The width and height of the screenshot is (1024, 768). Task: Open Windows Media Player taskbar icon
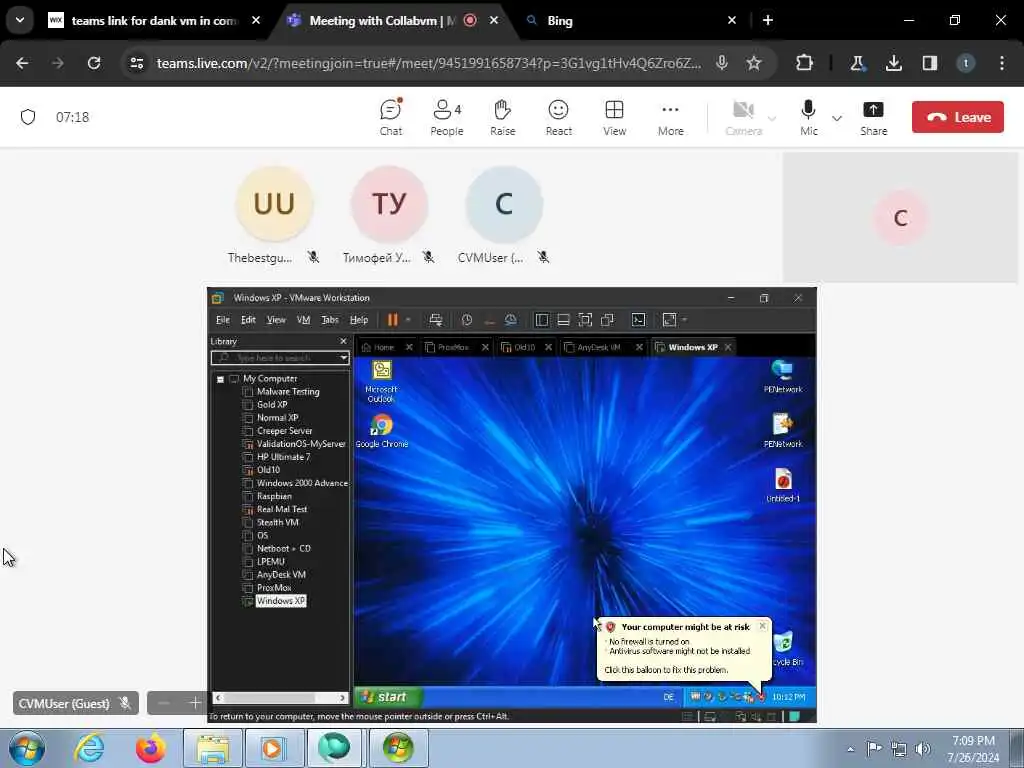point(272,748)
